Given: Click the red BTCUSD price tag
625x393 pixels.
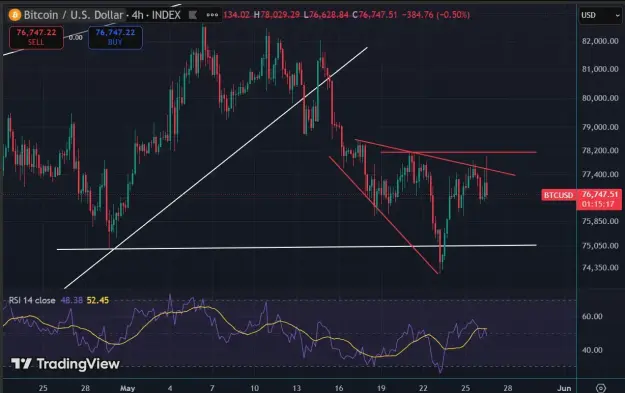Looking at the screenshot, I should [x=558, y=195].
